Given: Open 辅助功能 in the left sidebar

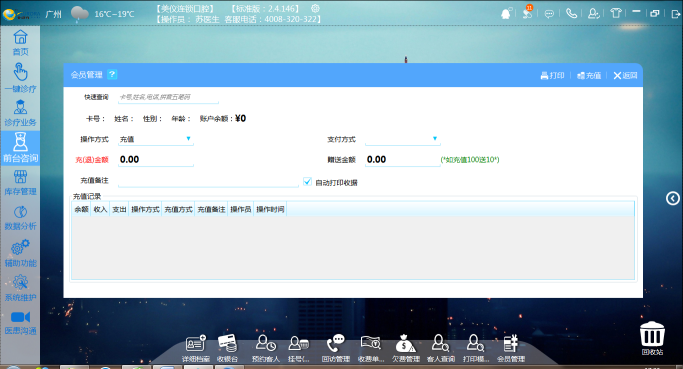Looking at the screenshot, I should click(20, 253).
